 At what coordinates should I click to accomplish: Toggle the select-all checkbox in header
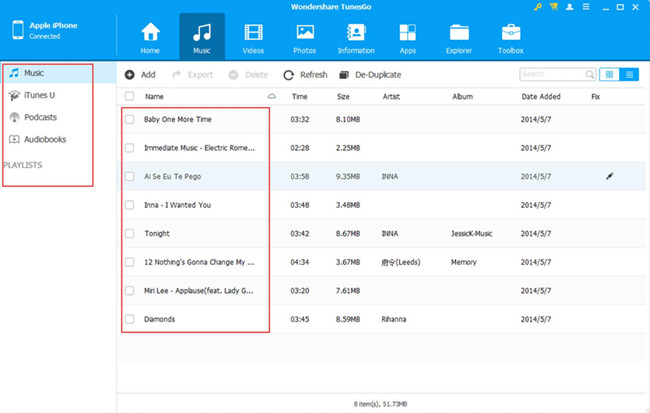click(x=129, y=96)
